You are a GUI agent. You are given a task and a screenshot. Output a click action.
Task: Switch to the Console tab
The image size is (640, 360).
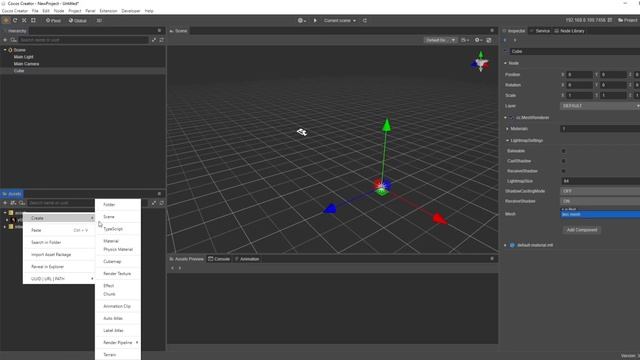point(219,259)
